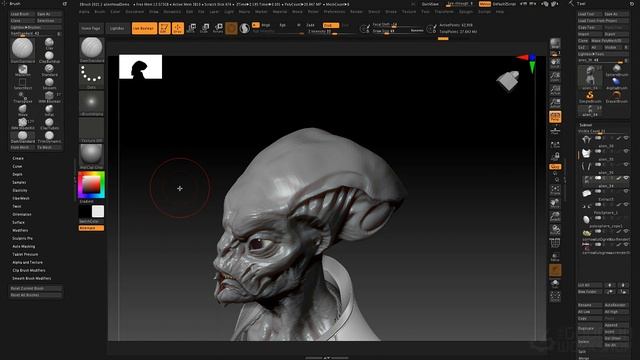Activate the Rotate mode button
The height and width of the screenshot is (360, 640).
(218, 28)
